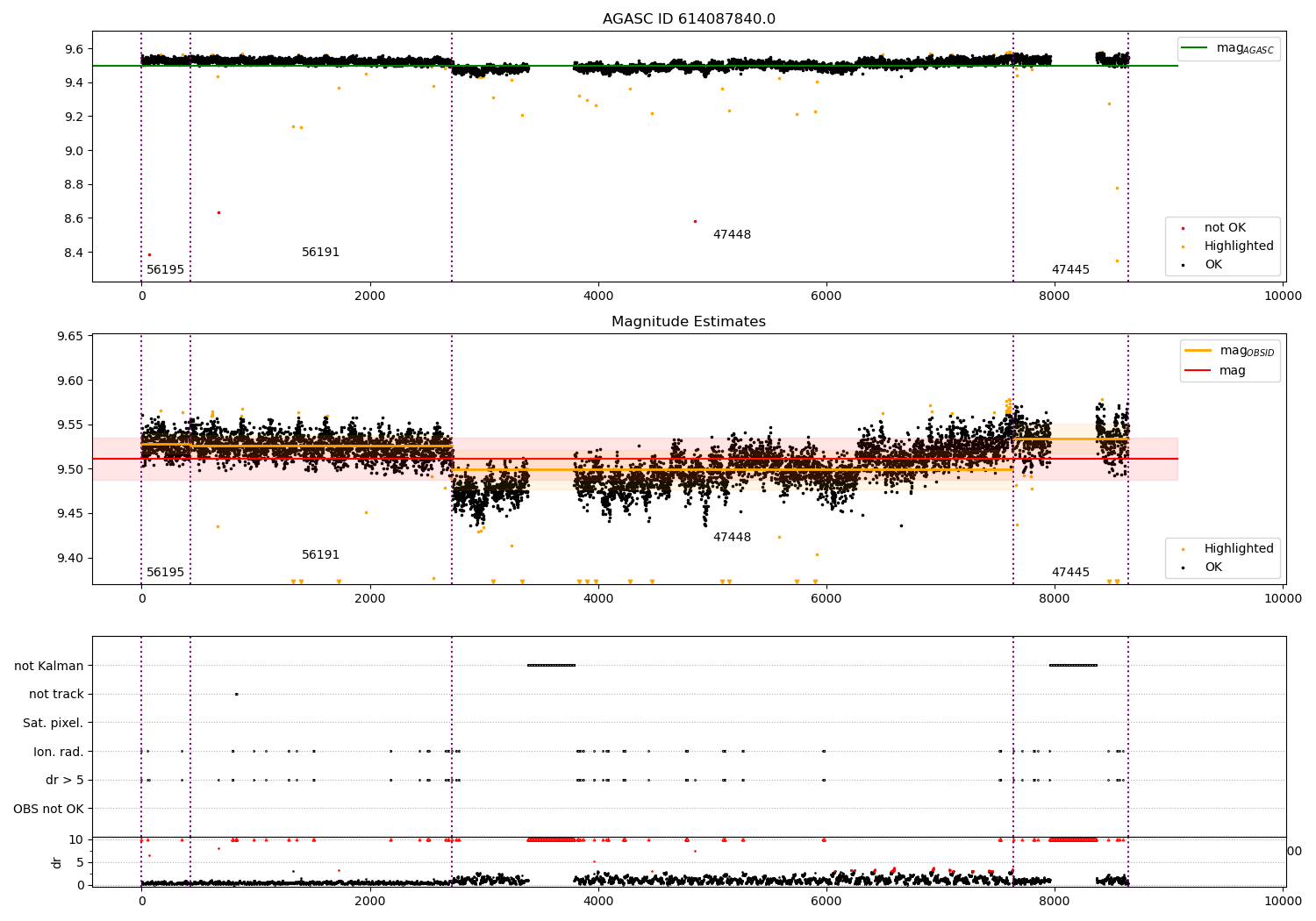Click the red not-OK point above label 56195
Screen dimensions: 1316x921
coord(149,254)
